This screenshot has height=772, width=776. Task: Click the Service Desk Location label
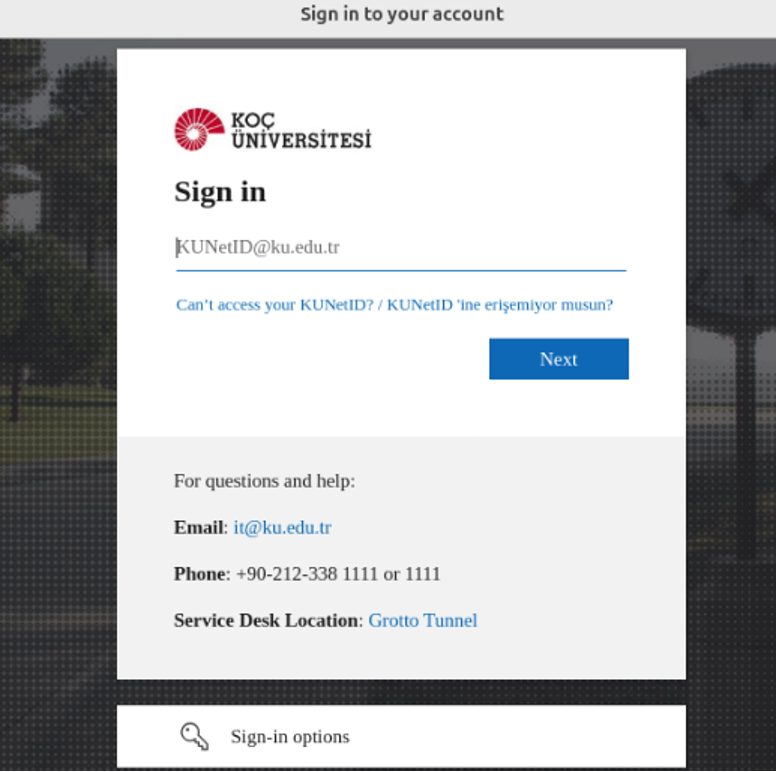pyautogui.click(x=266, y=621)
